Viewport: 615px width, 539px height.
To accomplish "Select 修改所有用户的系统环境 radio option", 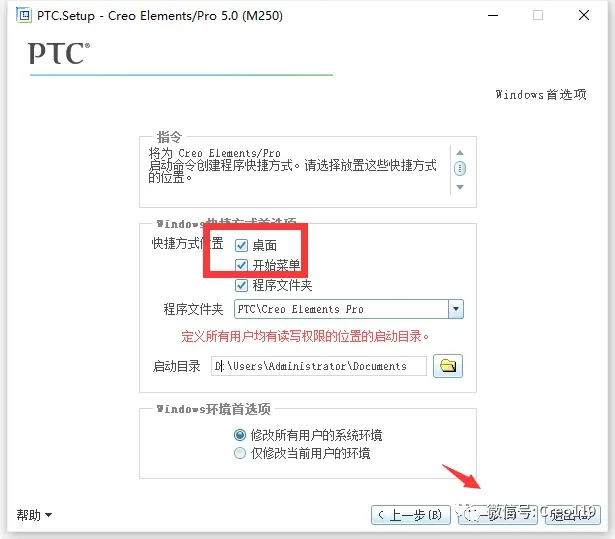I will click(239, 435).
